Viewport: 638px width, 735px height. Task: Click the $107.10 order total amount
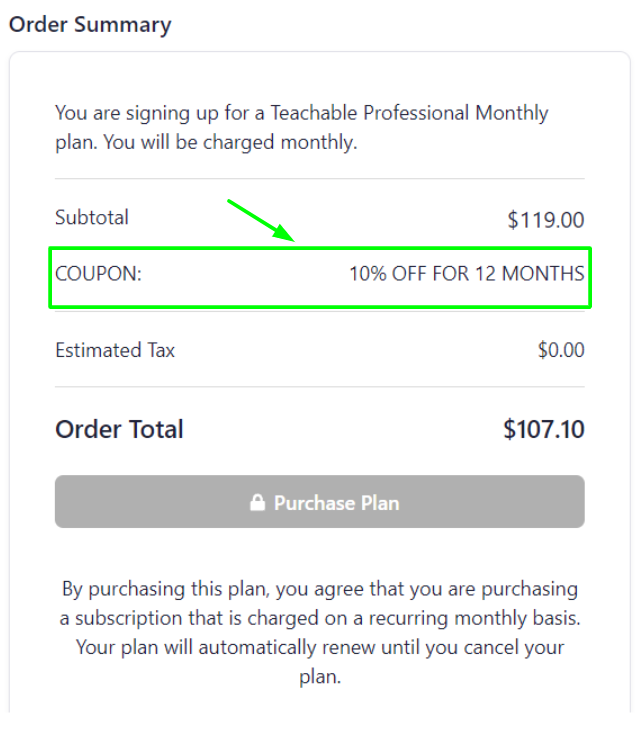(544, 429)
